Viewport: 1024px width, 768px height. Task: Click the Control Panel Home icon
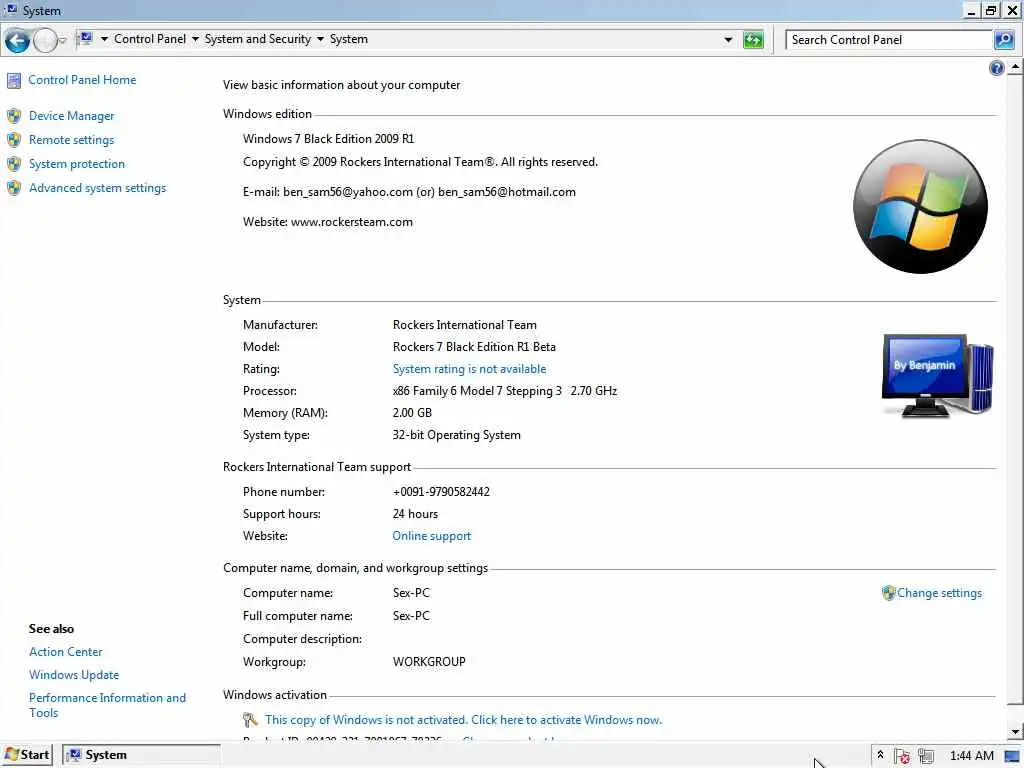pos(14,80)
